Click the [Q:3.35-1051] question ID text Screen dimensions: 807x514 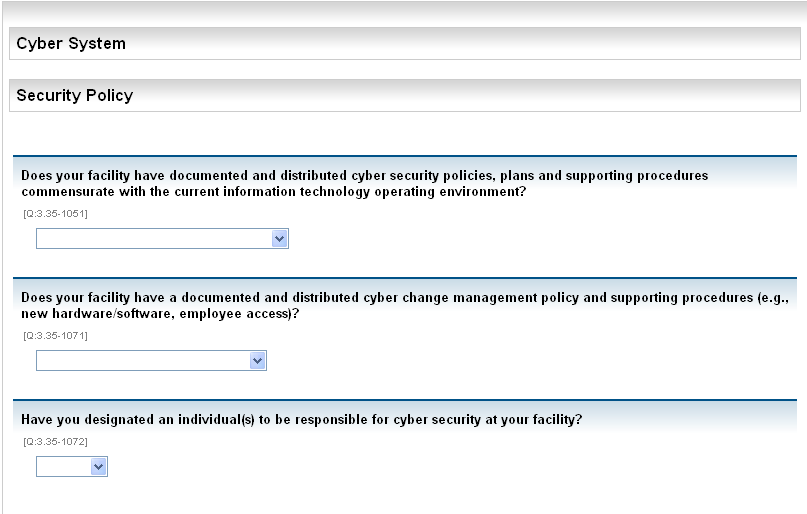pos(56,214)
